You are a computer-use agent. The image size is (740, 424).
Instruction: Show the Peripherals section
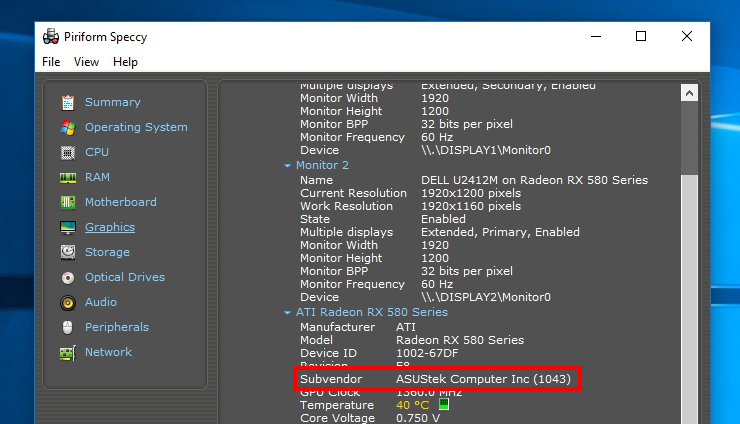[117, 327]
